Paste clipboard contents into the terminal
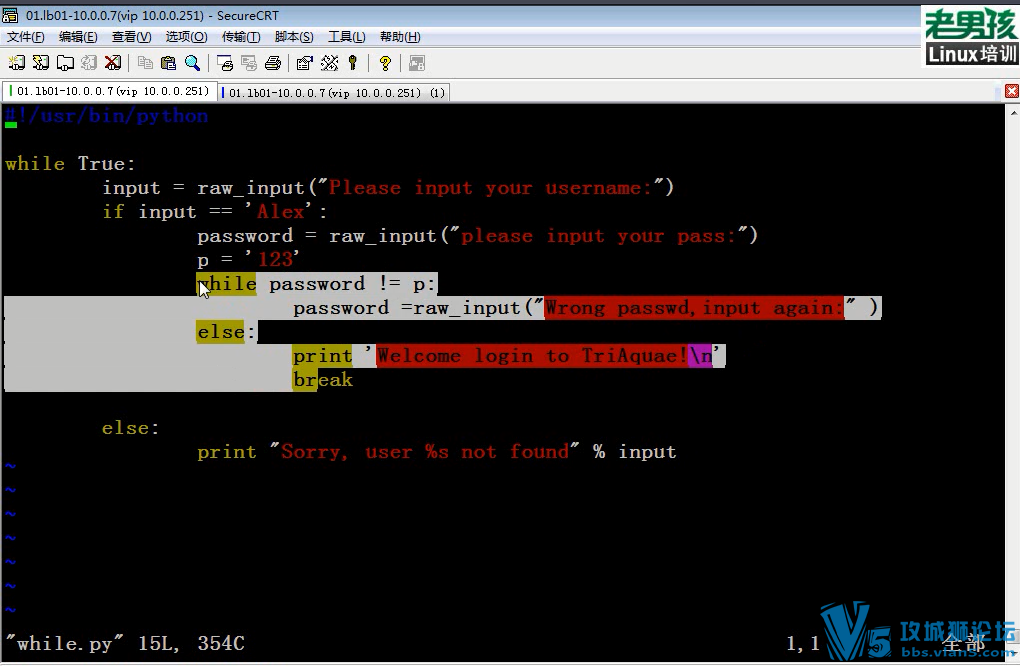Viewport: 1020px width, 666px height. click(169, 62)
